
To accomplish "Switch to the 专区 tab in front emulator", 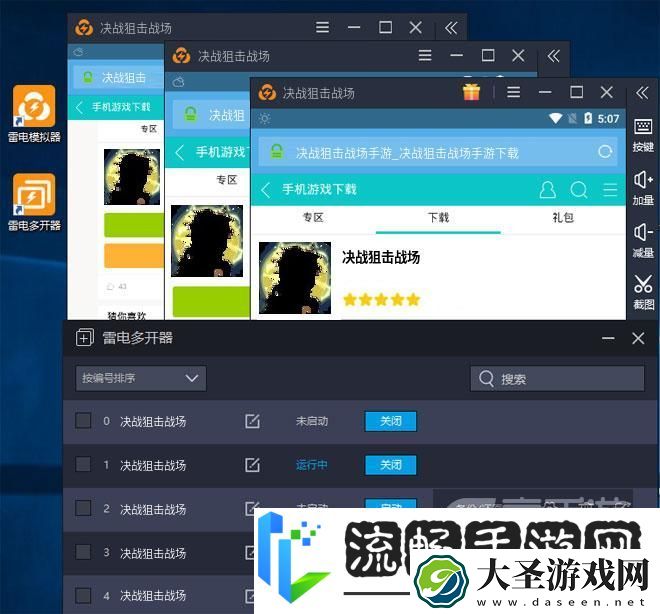I will [313, 218].
